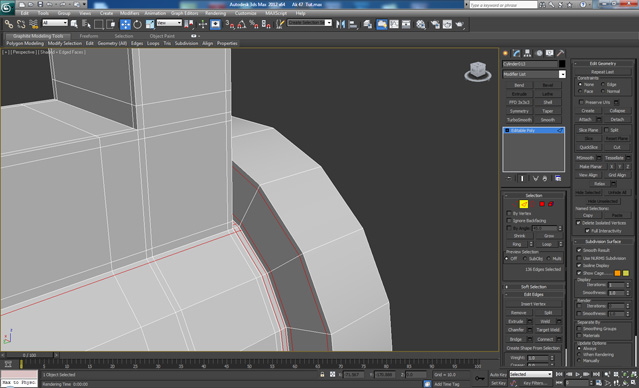Toggle the Preserve UVs checkbox
This screenshot has width=639, height=388.
(582, 102)
